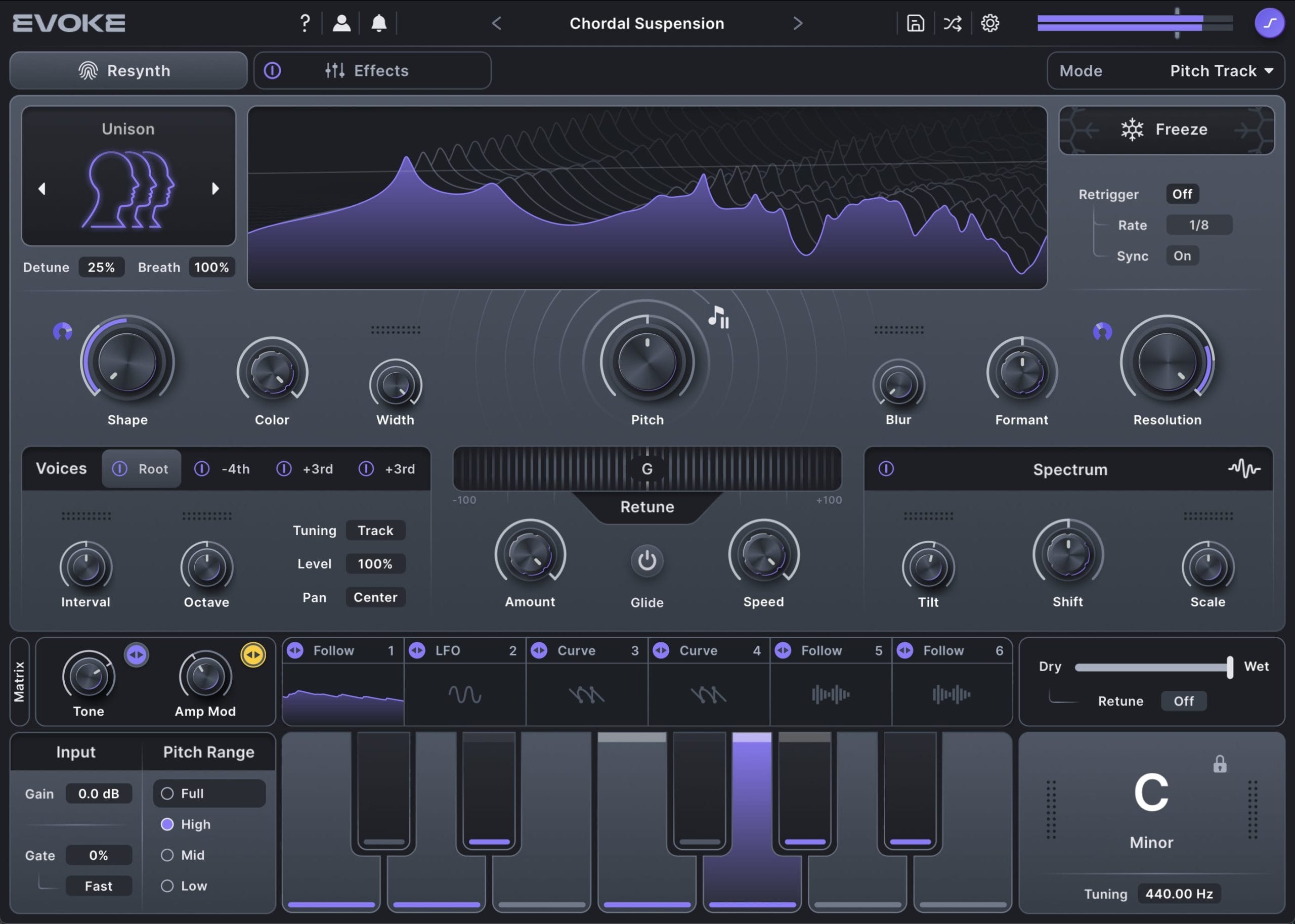Set Pan using the Center button
The image size is (1295, 924).
[x=375, y=597]
